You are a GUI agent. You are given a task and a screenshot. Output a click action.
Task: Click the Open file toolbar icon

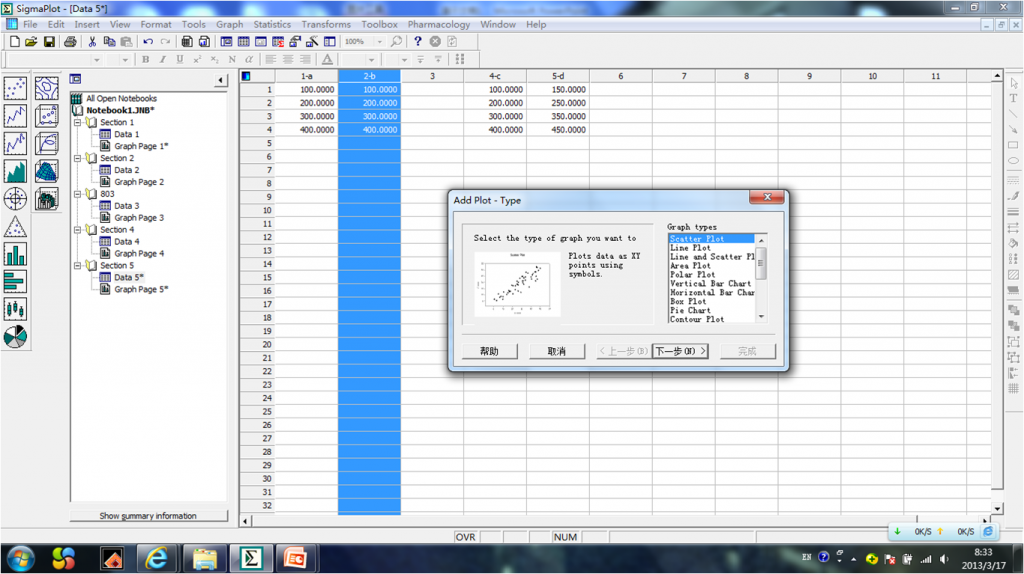(x=31, y=41)
